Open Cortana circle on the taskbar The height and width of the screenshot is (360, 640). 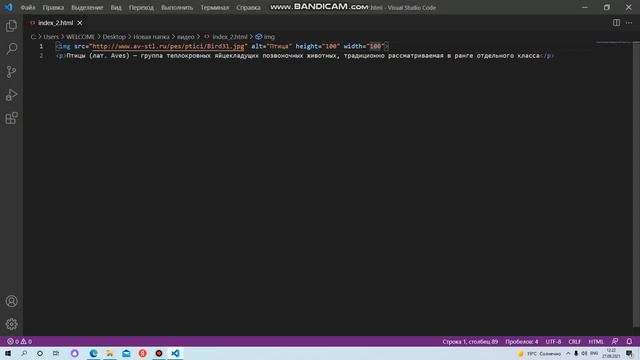coord(40,353)
